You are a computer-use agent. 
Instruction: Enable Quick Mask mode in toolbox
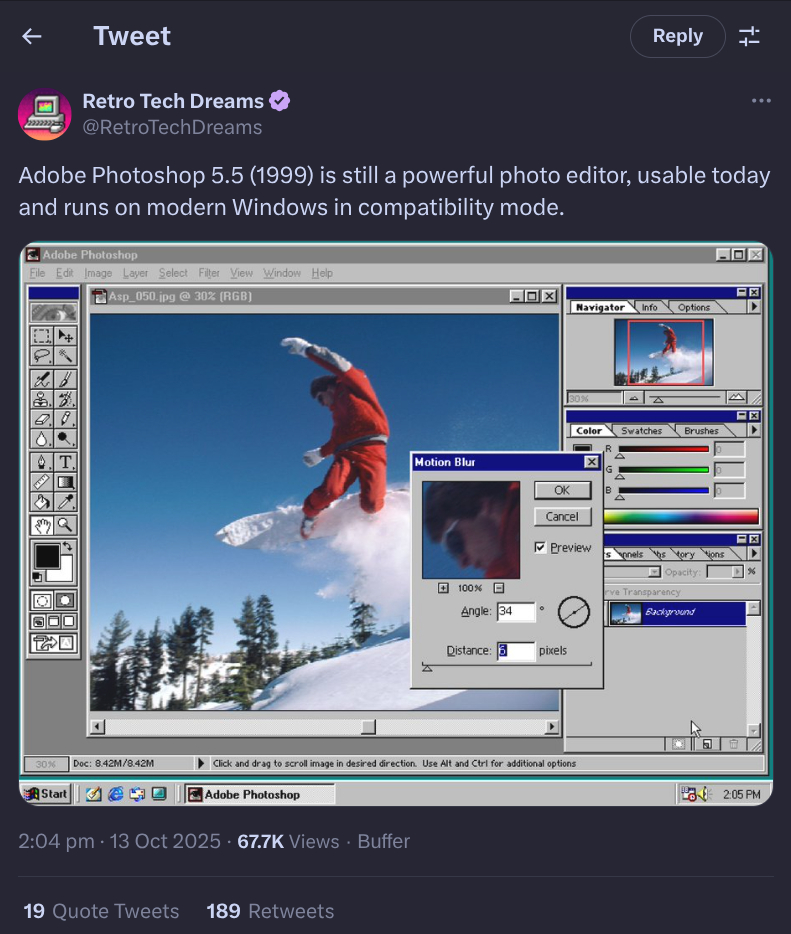coord(65,601)
